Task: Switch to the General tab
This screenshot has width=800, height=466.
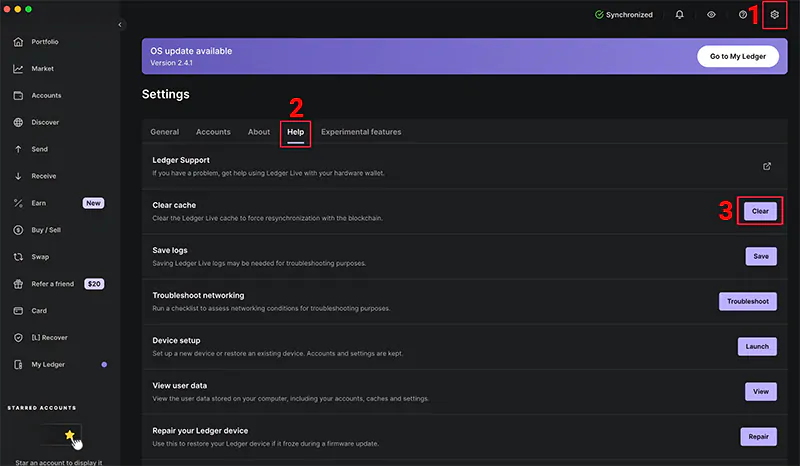Action: point(165,132)
